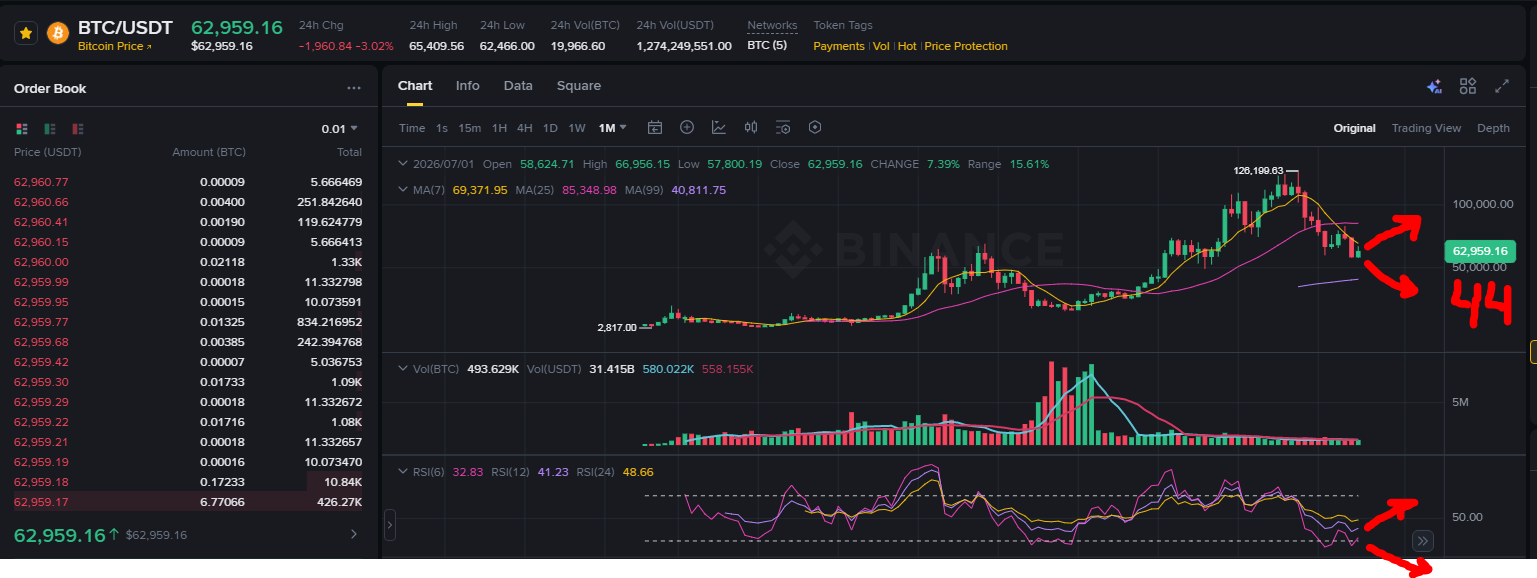Show order book in buy-and-sell view
Viewport: 1537px width, 578px height.
pyautogui.click(x=22, y=129)
